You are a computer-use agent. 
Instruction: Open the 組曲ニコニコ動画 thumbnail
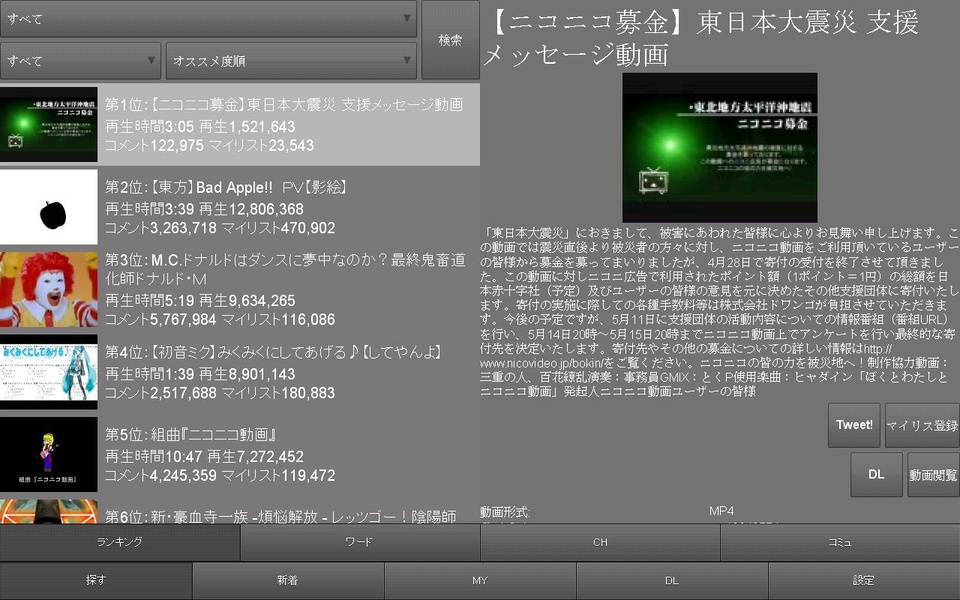click(x=48, y=454)
